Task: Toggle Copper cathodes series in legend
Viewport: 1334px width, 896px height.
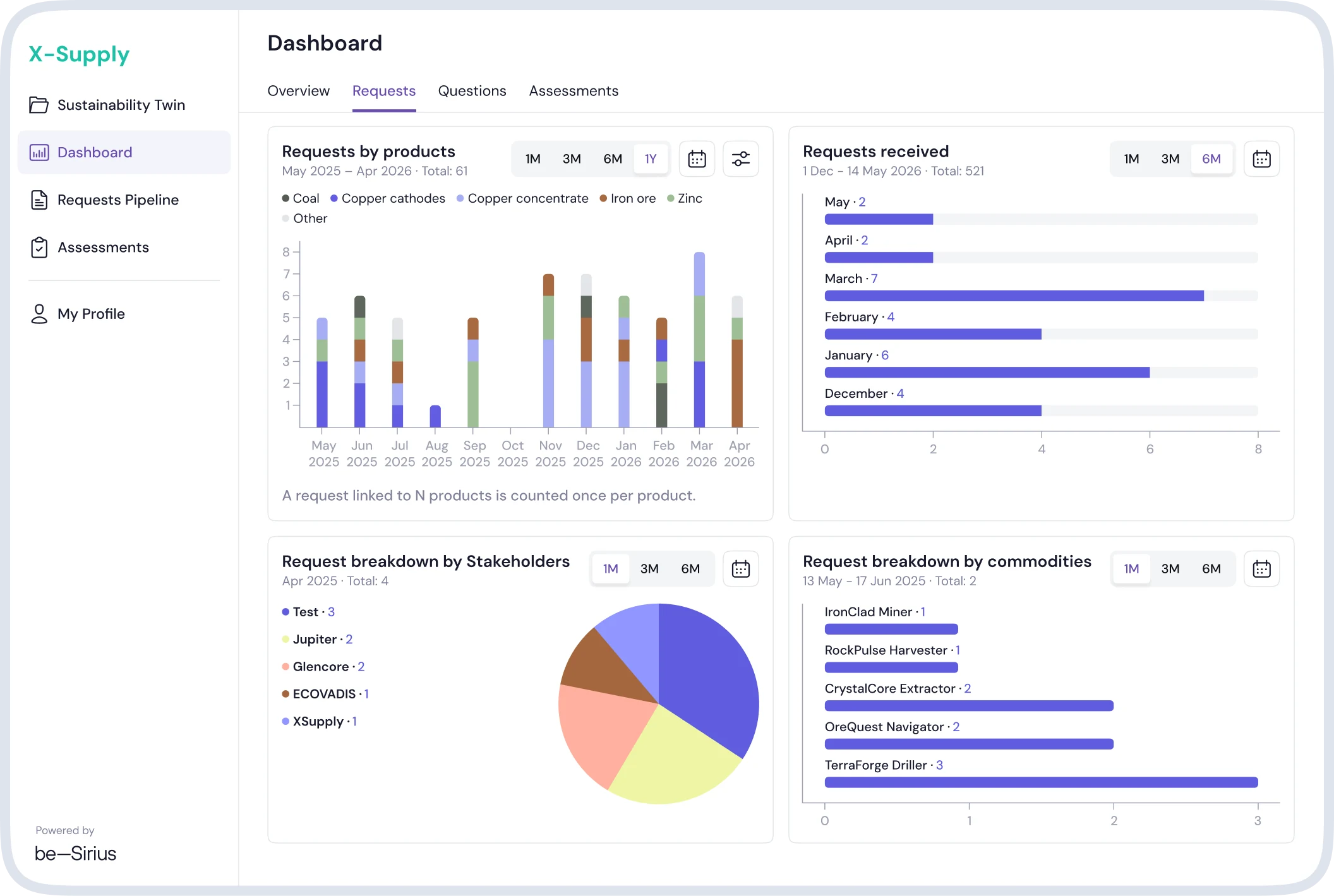Action: 388,198
